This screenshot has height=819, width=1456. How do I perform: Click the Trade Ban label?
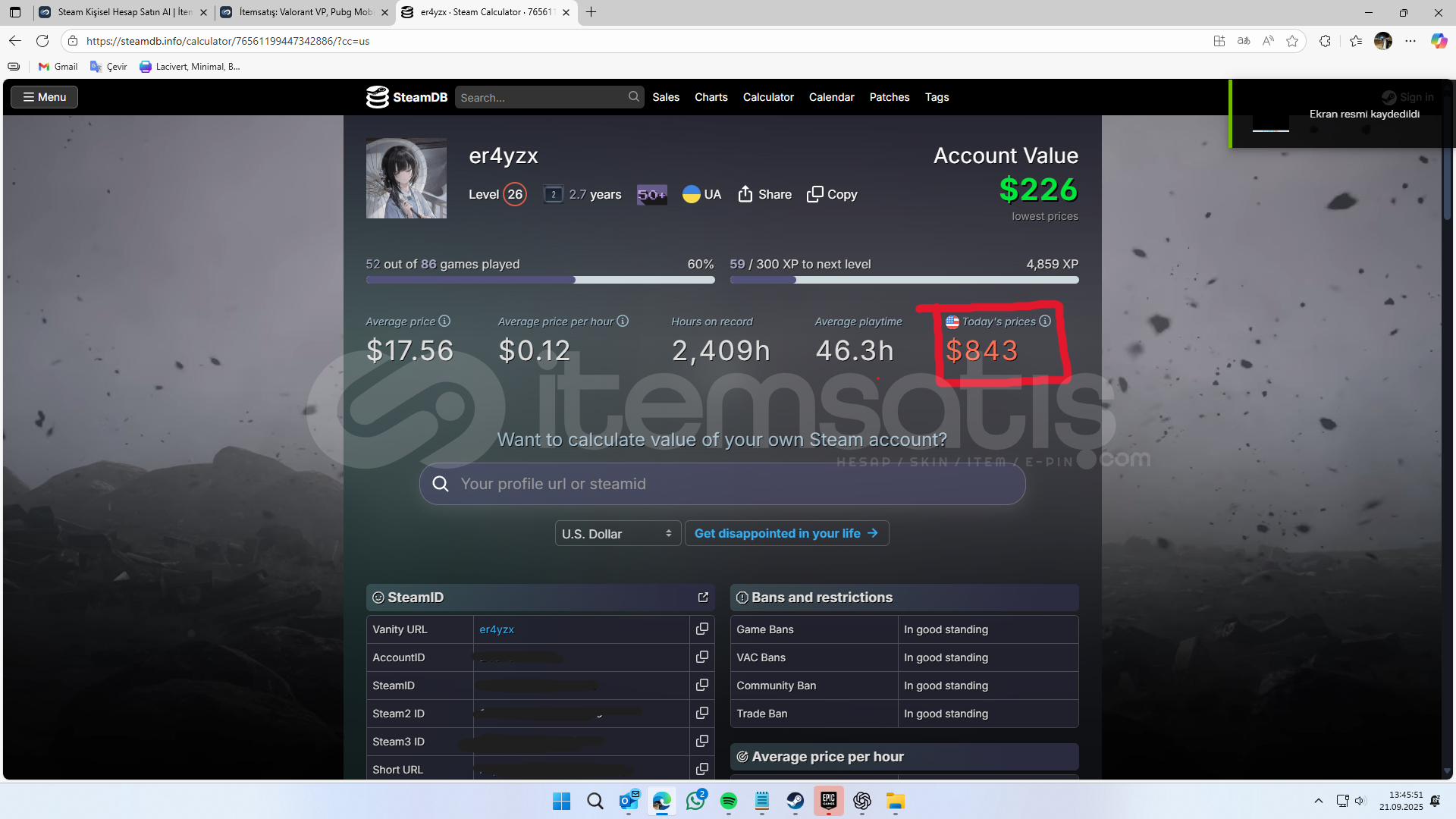[x=762, y=714]
